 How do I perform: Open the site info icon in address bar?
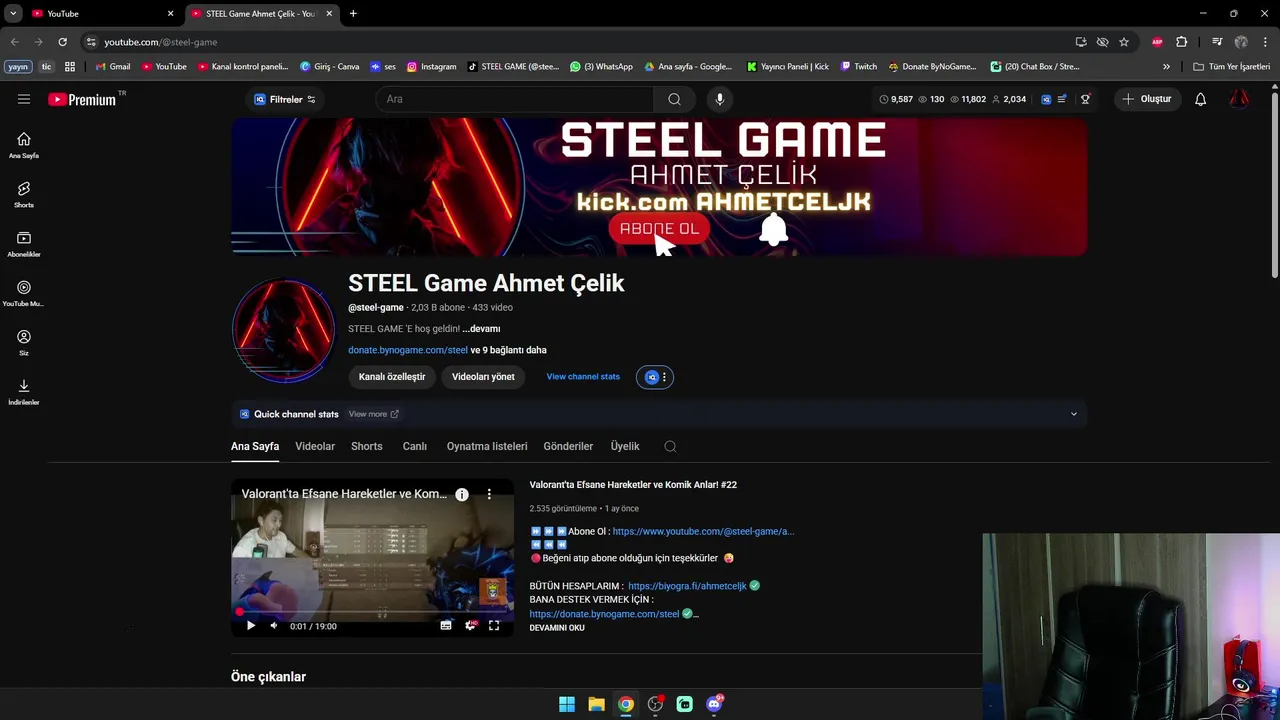click(x=91, y=42)
